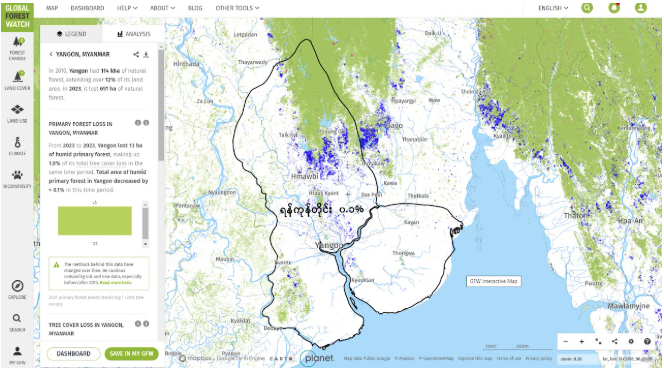Click the green search icon in header
The height and width of the screenshot is (372, 664).
[x=587, y=8]
